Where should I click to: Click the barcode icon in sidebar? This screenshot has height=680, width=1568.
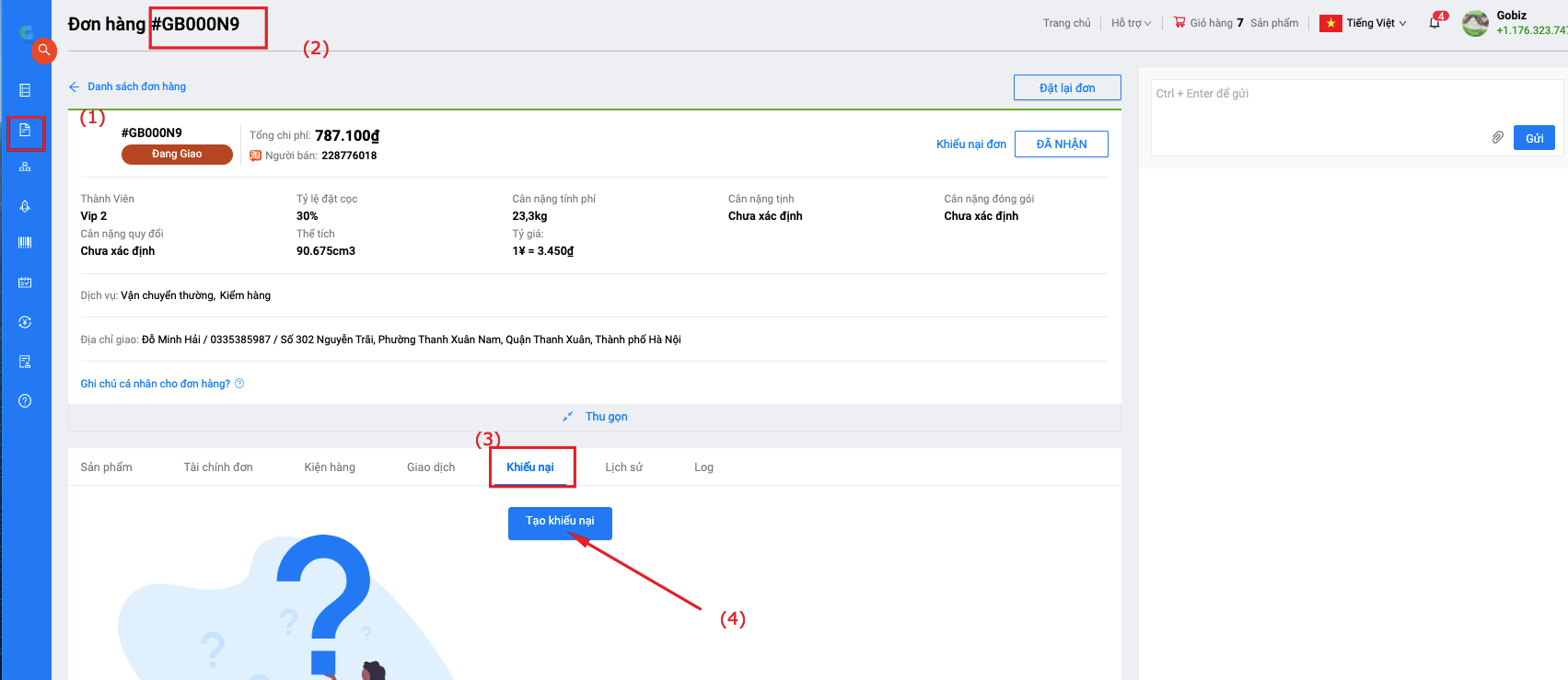[x=25, y=242]
